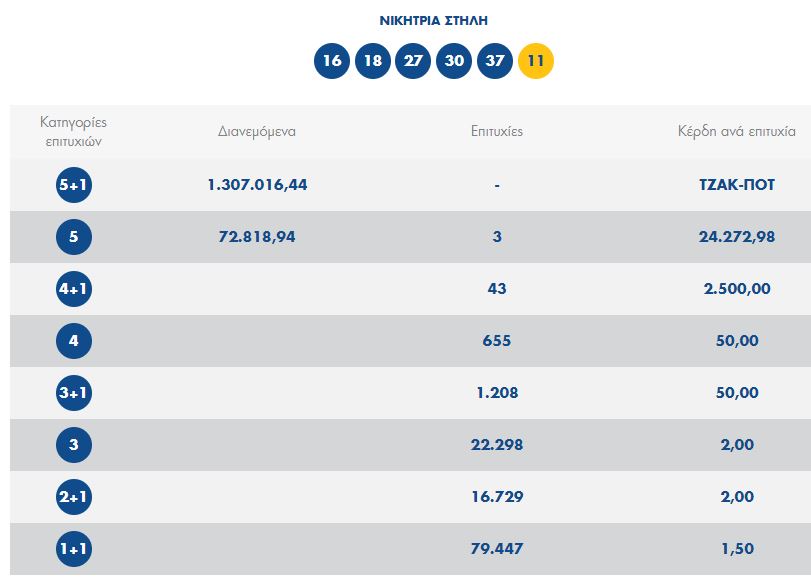Select the 2+1 category badge

(74, 497)
